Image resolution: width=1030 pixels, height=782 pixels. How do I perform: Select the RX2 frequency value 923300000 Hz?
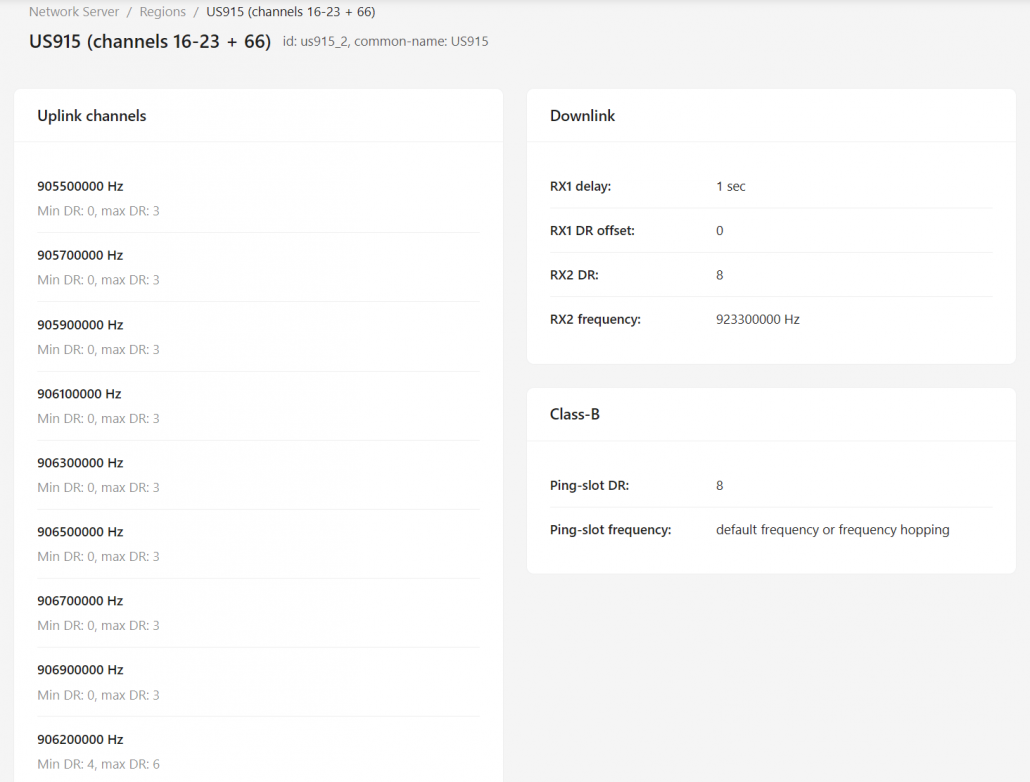(x=757, y=320)
